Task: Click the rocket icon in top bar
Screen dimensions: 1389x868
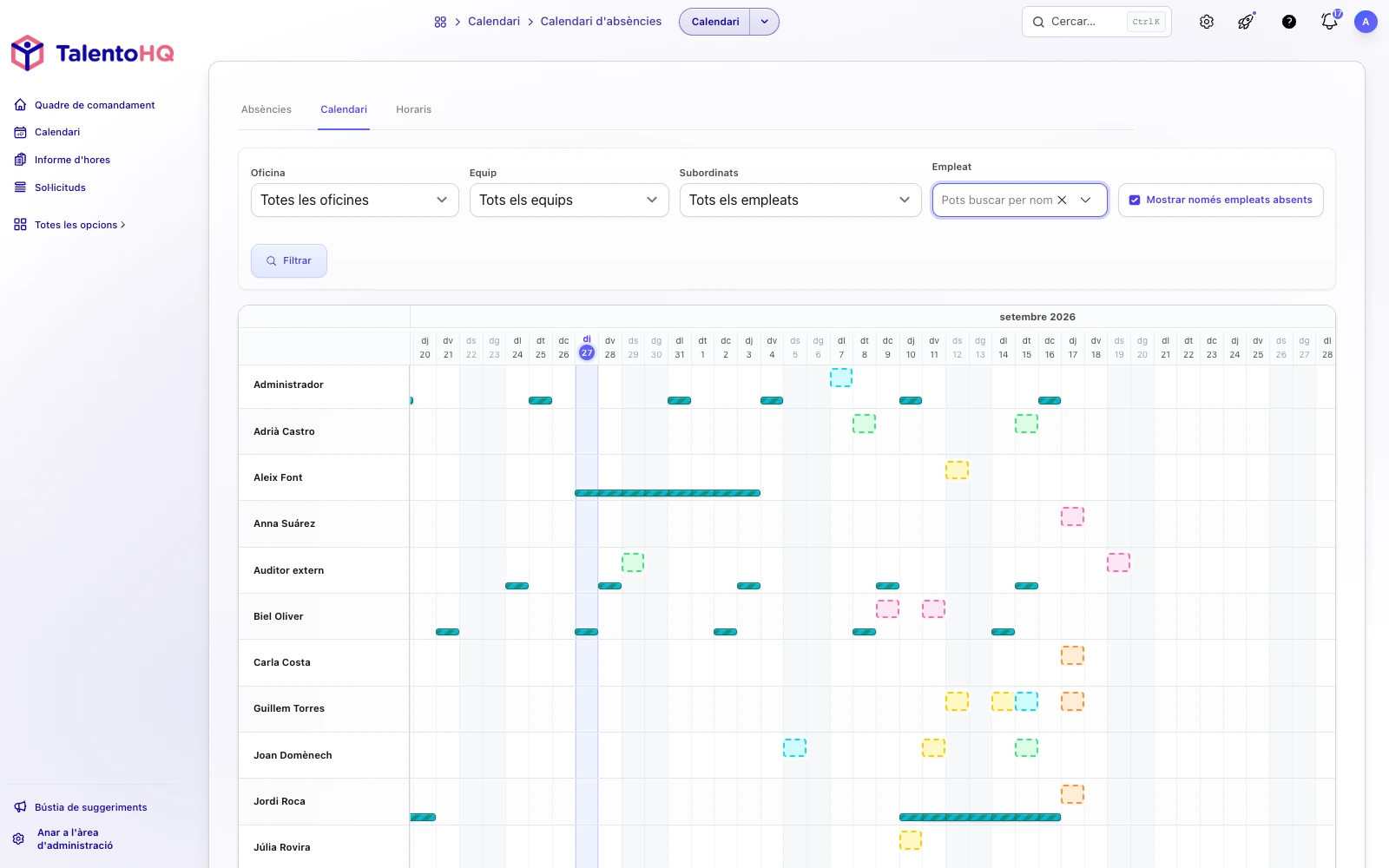Action: pyautogui.click(x=1247, y=22)
